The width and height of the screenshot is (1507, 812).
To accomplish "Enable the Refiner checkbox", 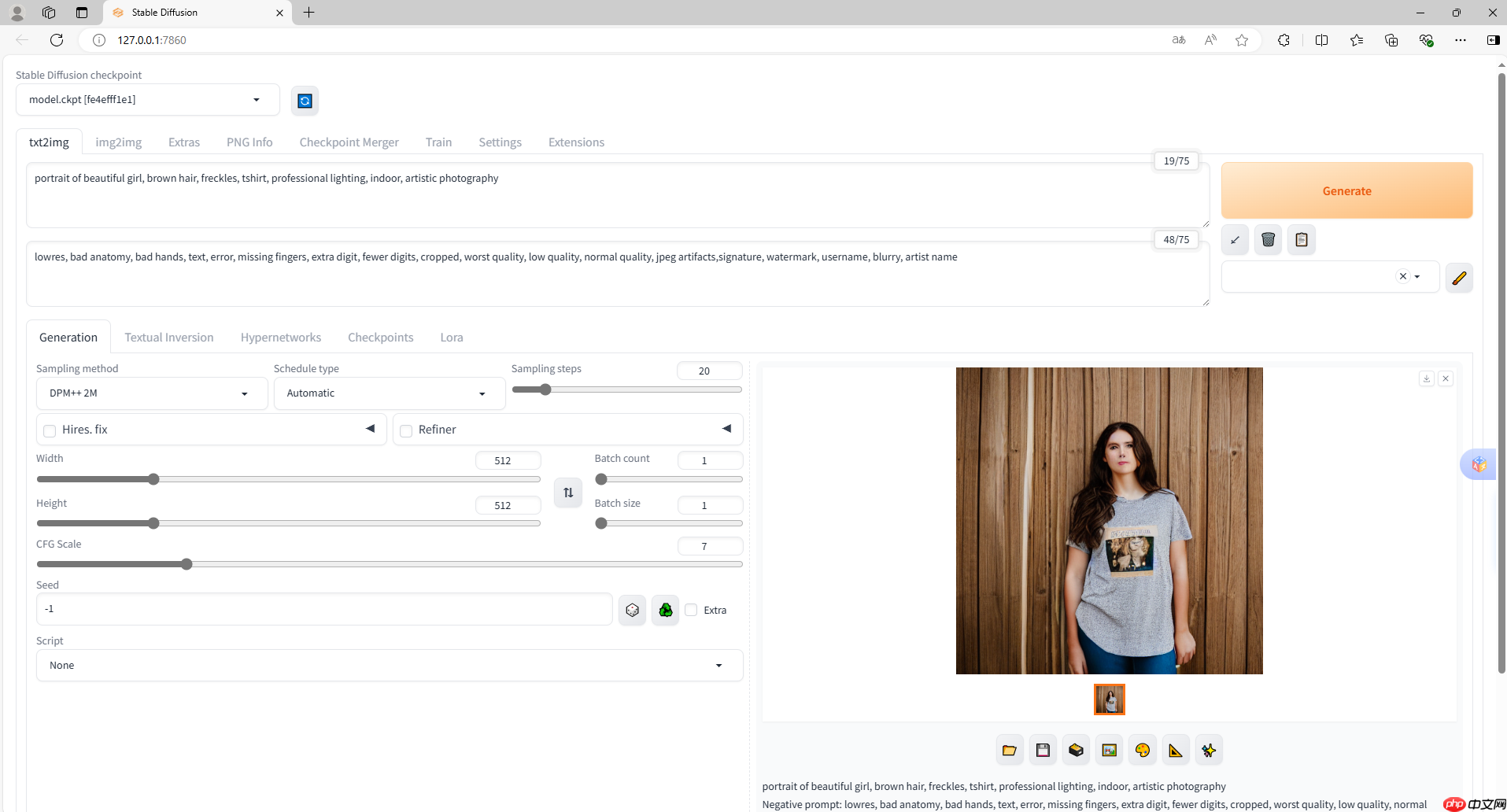I will tap(406, 430).
